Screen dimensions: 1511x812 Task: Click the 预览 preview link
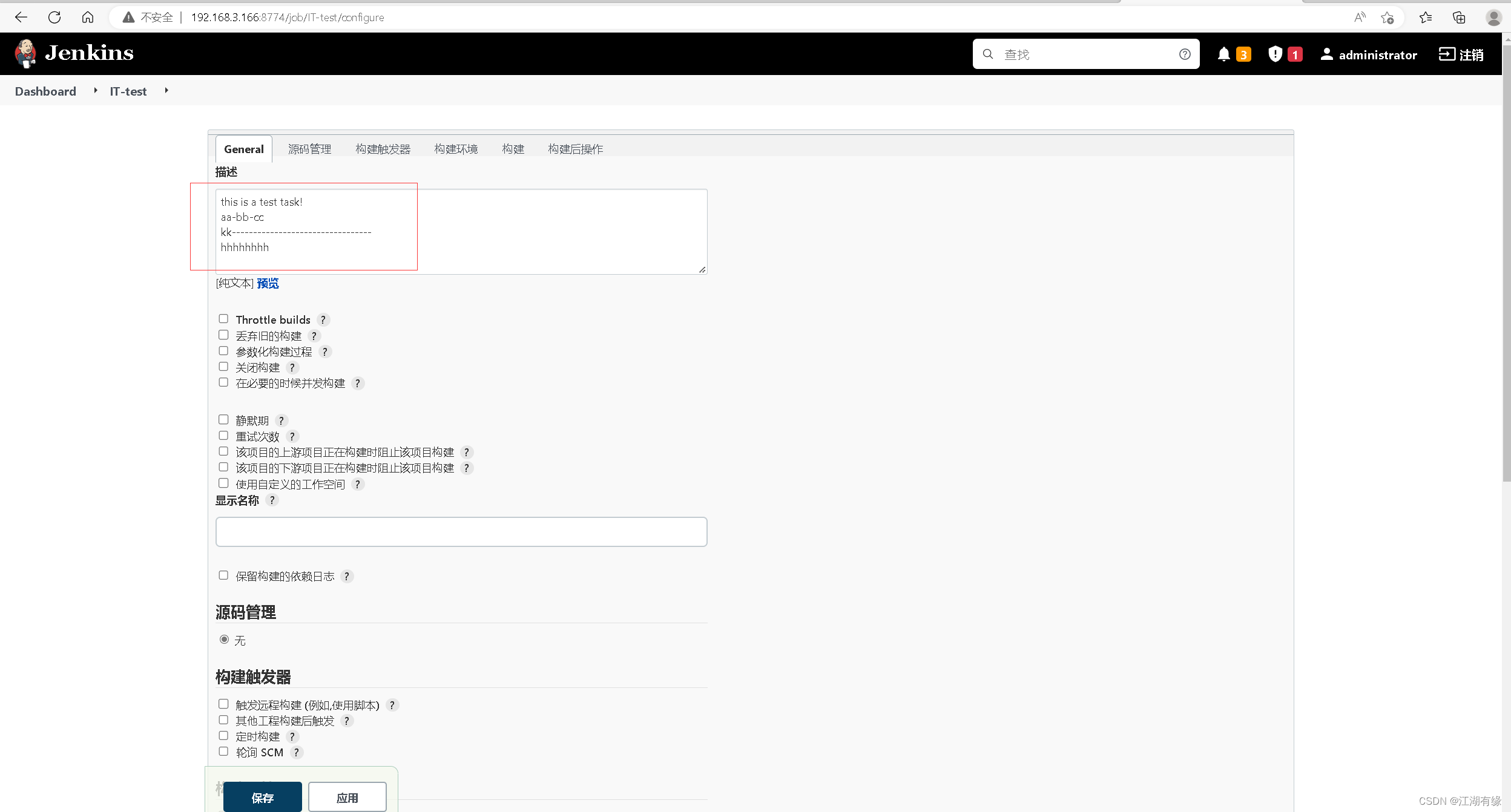tap(268, 284)
